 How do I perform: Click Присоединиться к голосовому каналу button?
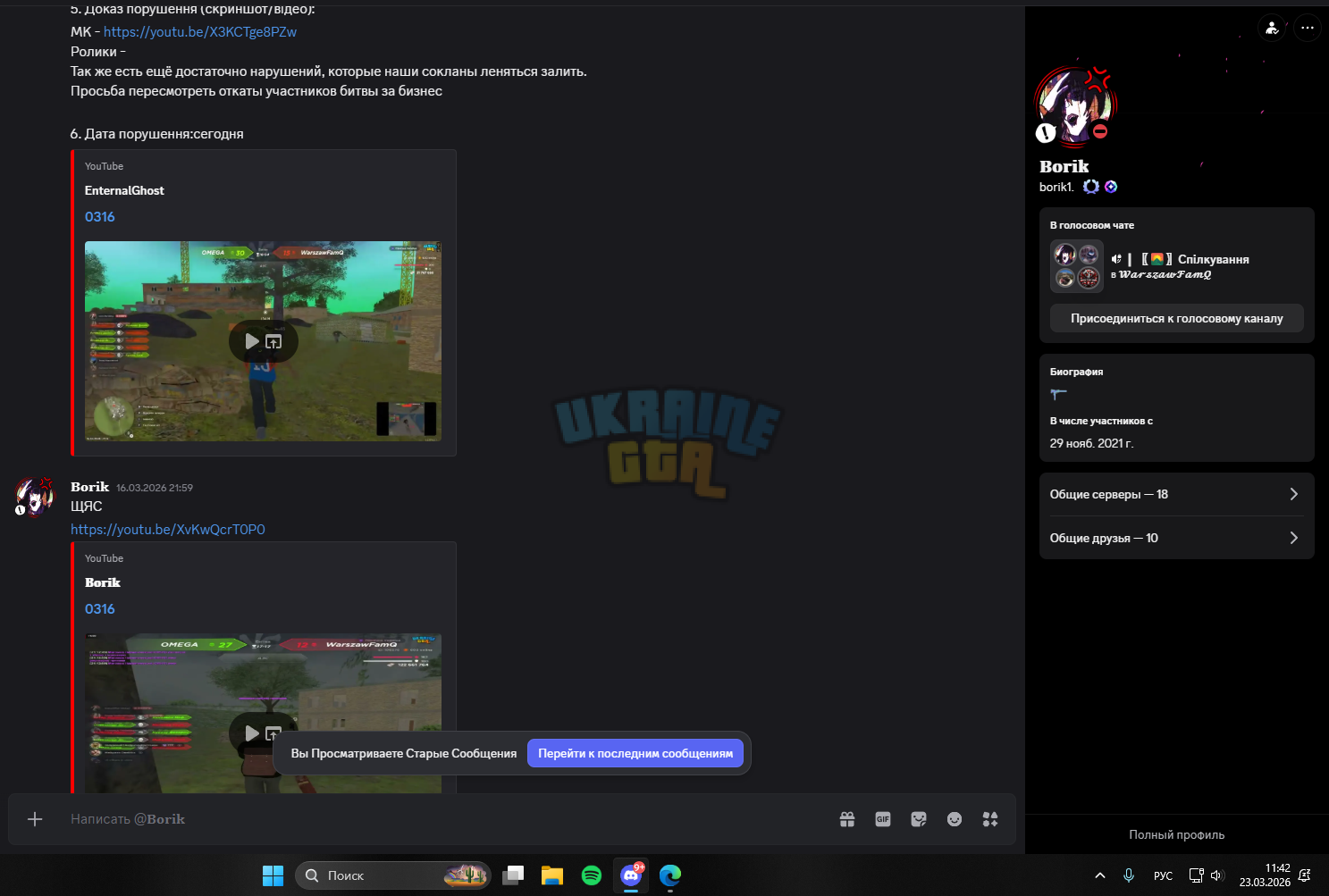point(1176,318)
